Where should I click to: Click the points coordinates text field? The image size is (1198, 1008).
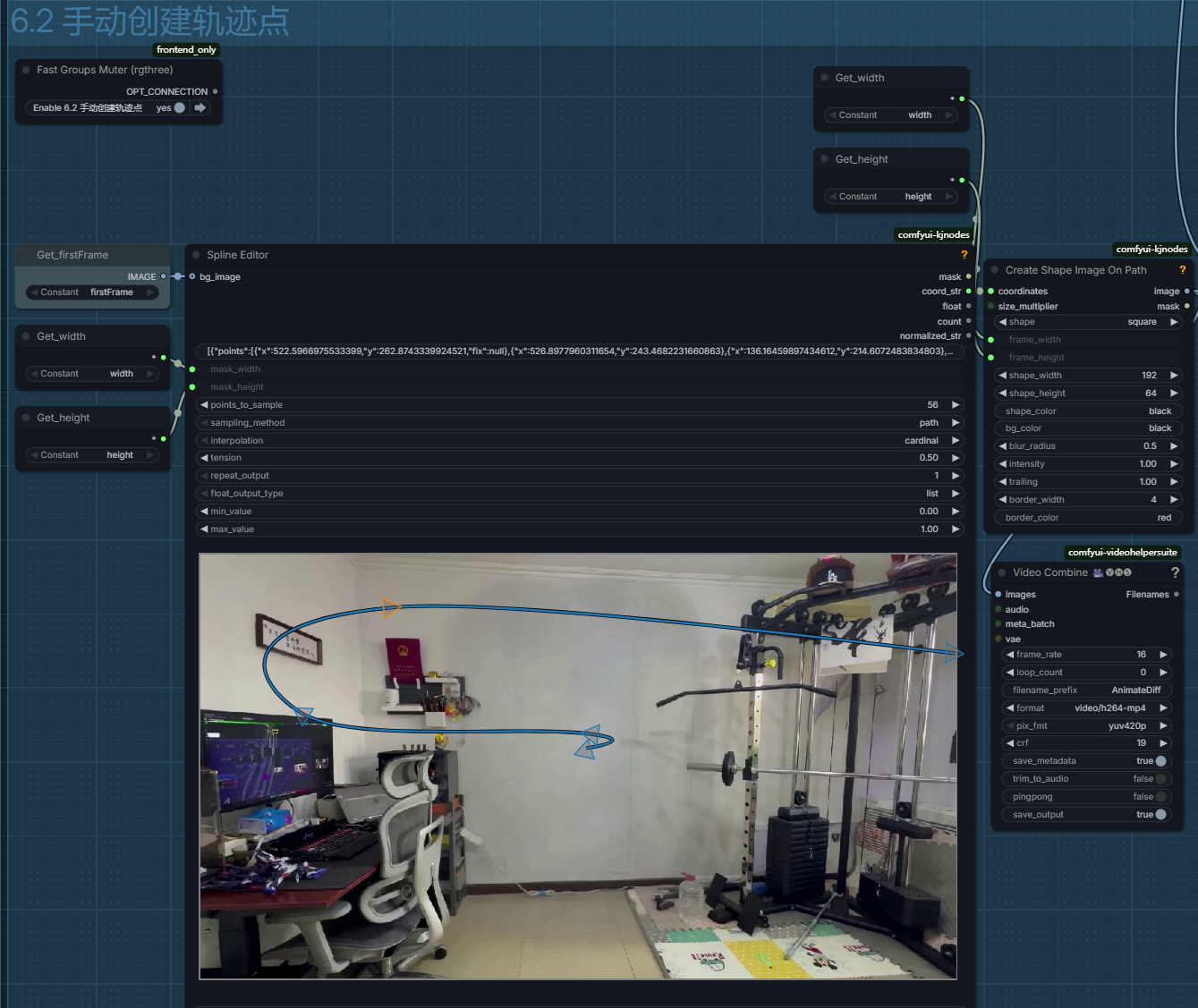point(579,352)
